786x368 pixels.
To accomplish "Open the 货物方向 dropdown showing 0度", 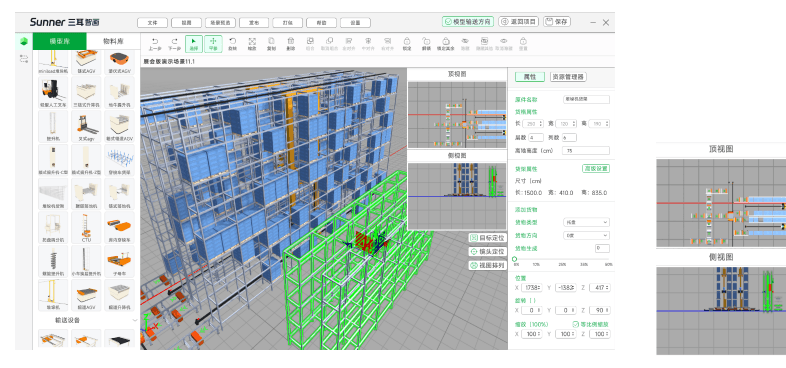I will pos(586,235).
